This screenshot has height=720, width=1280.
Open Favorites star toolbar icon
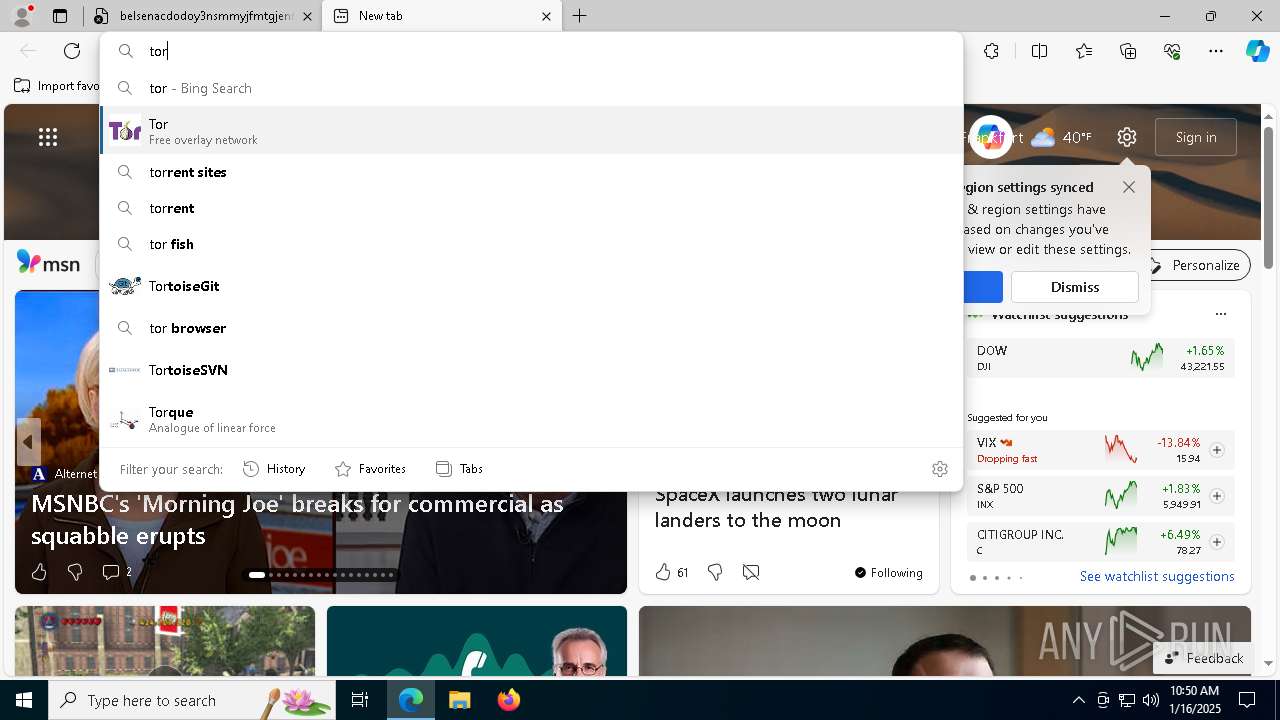[x=1084, y=51]
